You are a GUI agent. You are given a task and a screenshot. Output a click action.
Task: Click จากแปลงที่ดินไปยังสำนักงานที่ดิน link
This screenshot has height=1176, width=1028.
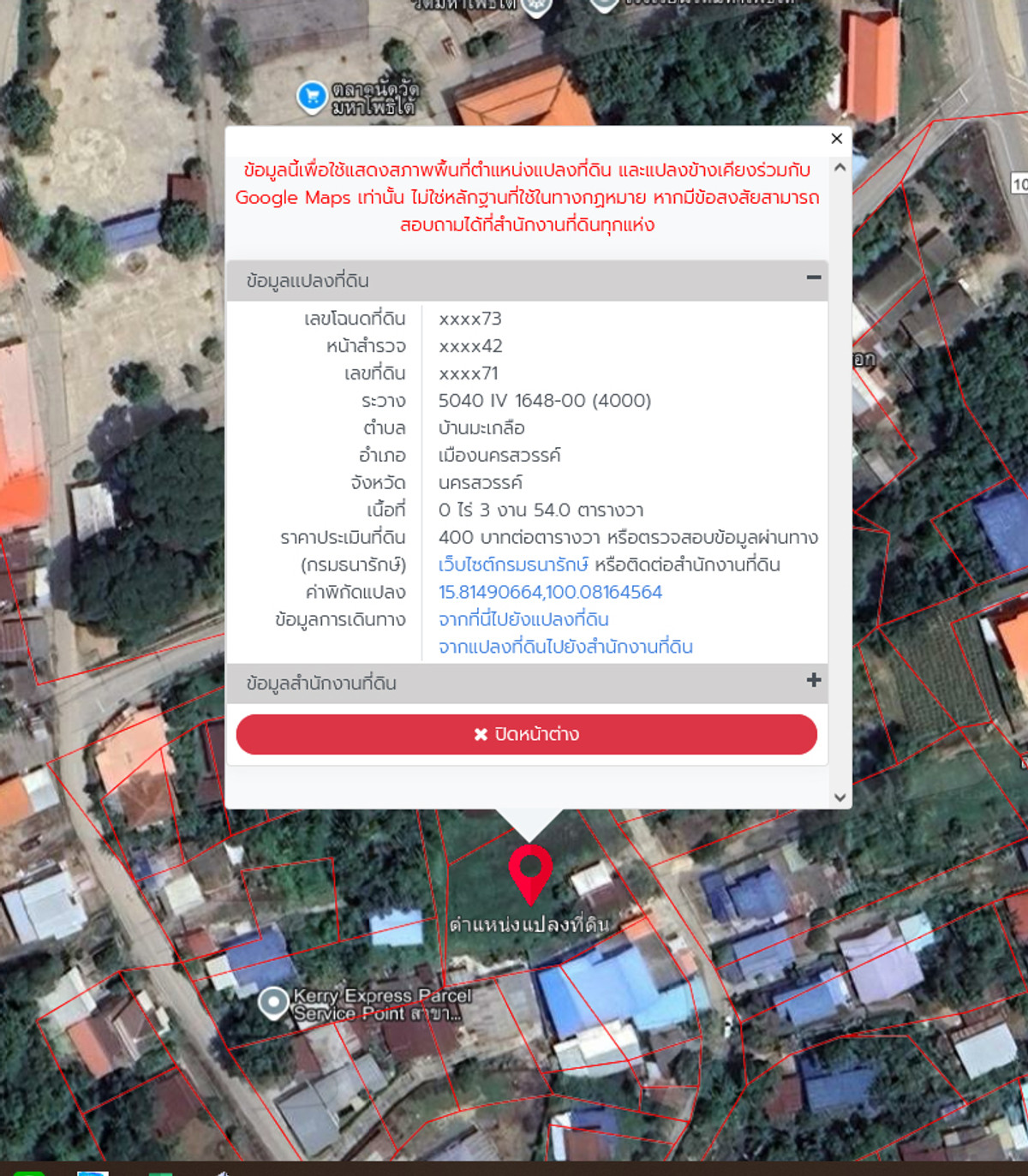[x=565, y=647]
